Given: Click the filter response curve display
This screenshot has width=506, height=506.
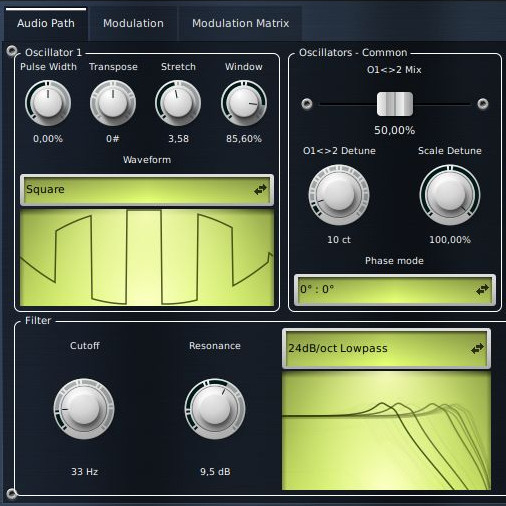Looking at the screenshot, I should (386, 431).
